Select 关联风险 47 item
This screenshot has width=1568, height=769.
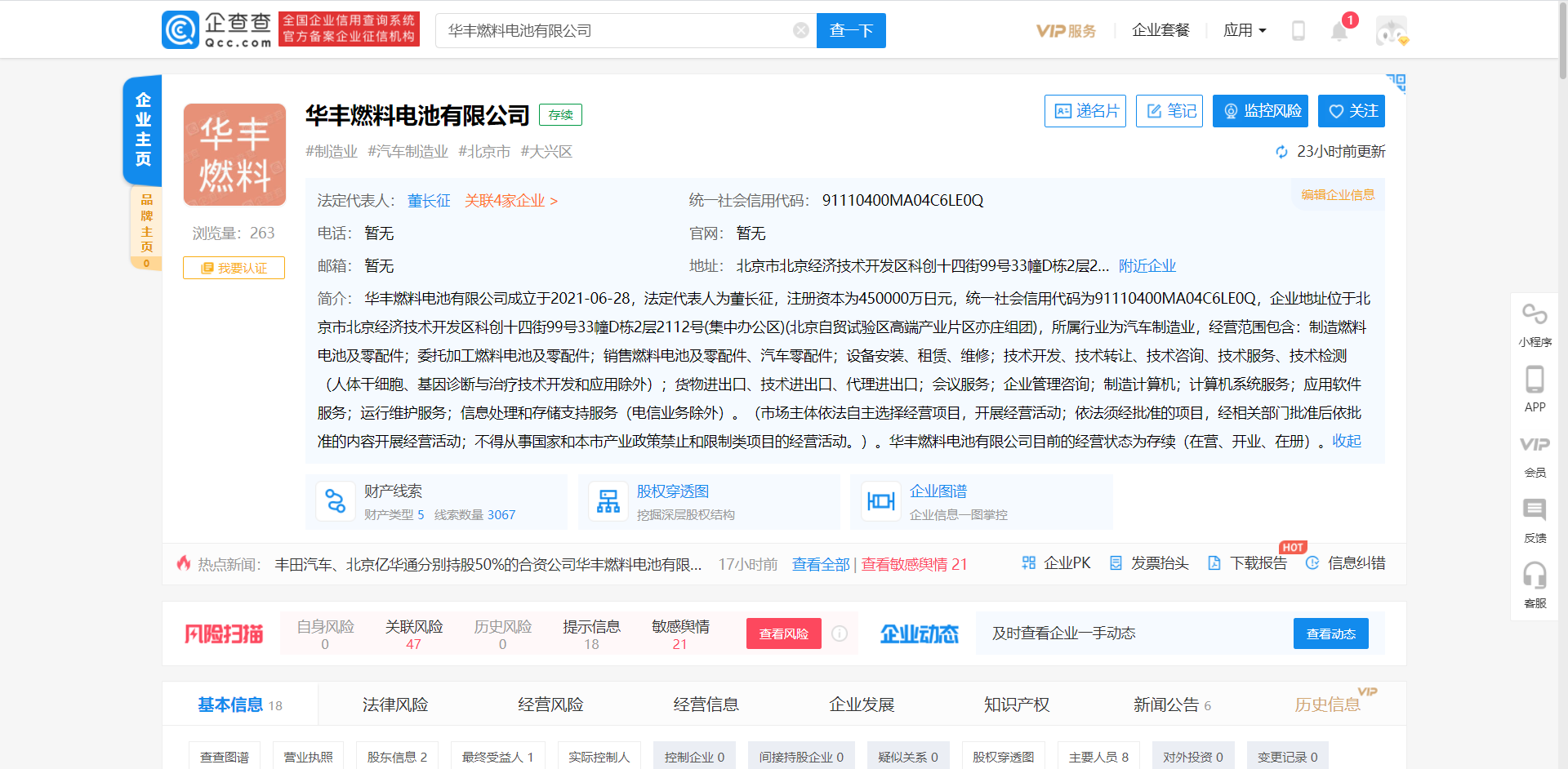414,634
